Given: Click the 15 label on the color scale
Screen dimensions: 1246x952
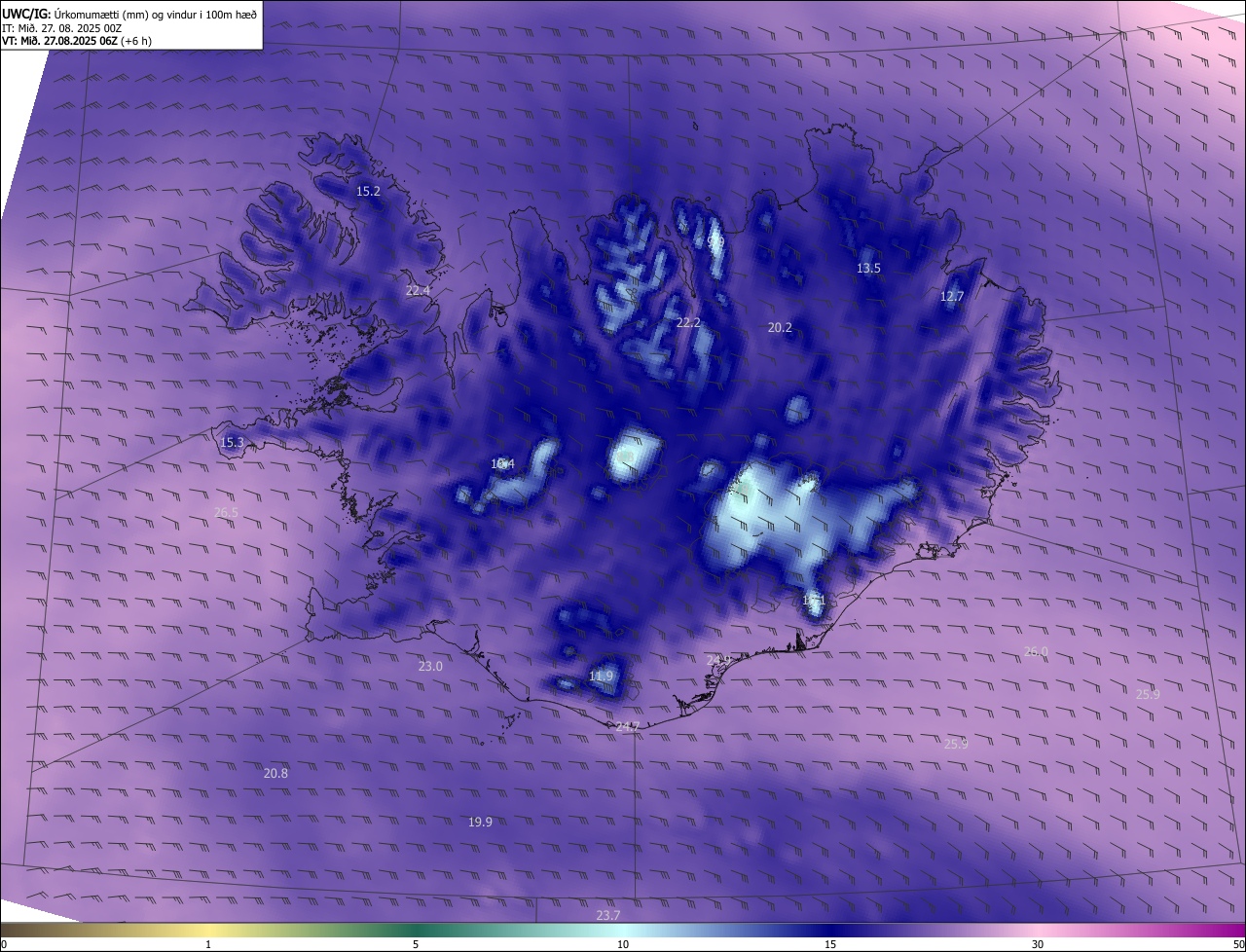Looking at the screenshot, I should pyautogui.click(x=830, y=944).
